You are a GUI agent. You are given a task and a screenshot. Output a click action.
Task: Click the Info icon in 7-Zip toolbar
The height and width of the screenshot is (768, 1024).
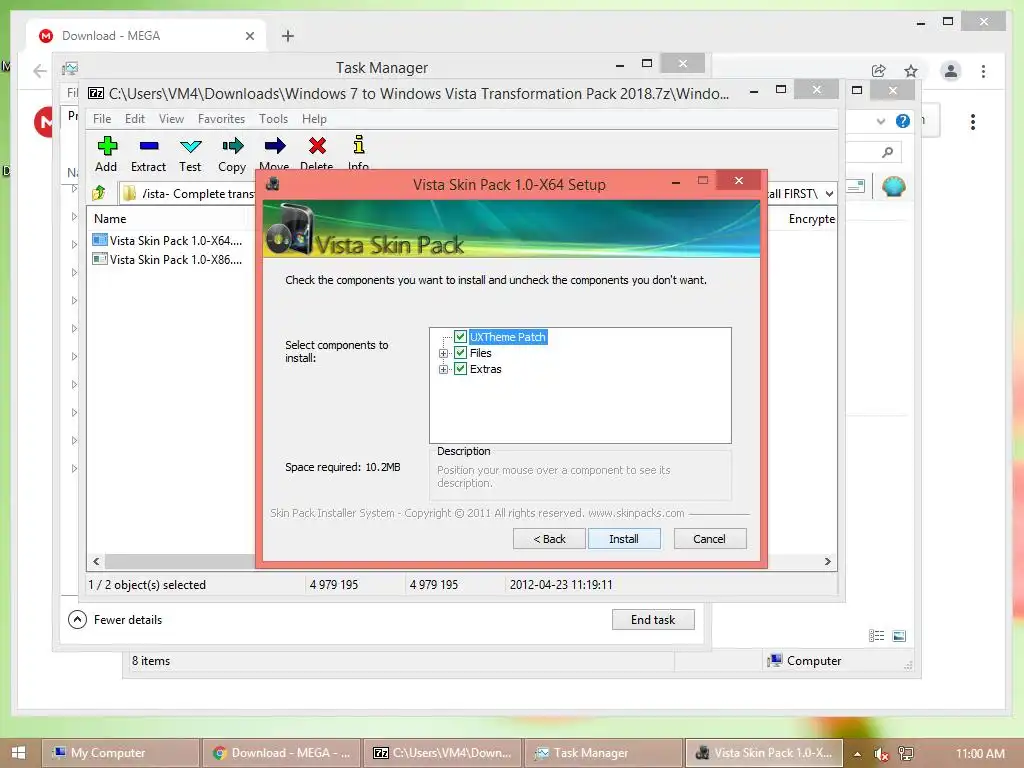tap(359, 144)
